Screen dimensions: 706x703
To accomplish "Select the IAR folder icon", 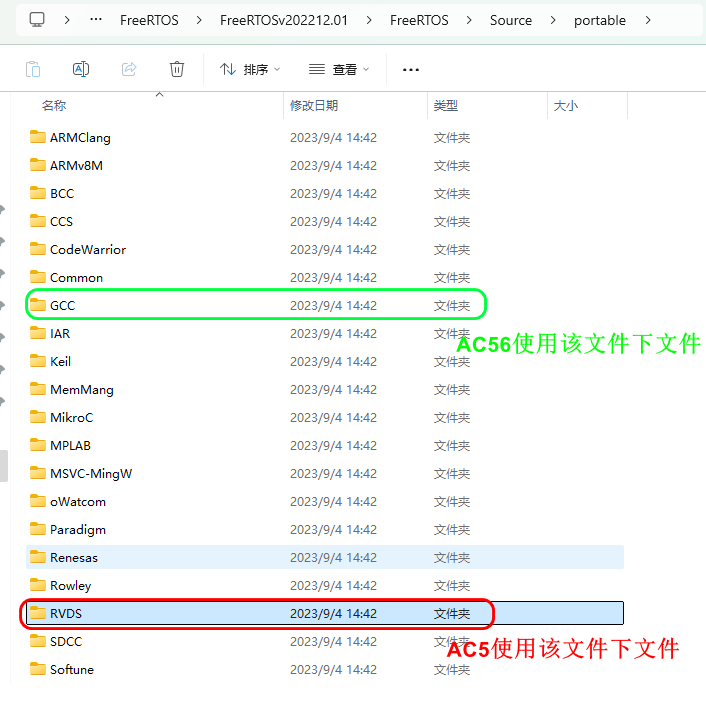I will coord(38,333).
